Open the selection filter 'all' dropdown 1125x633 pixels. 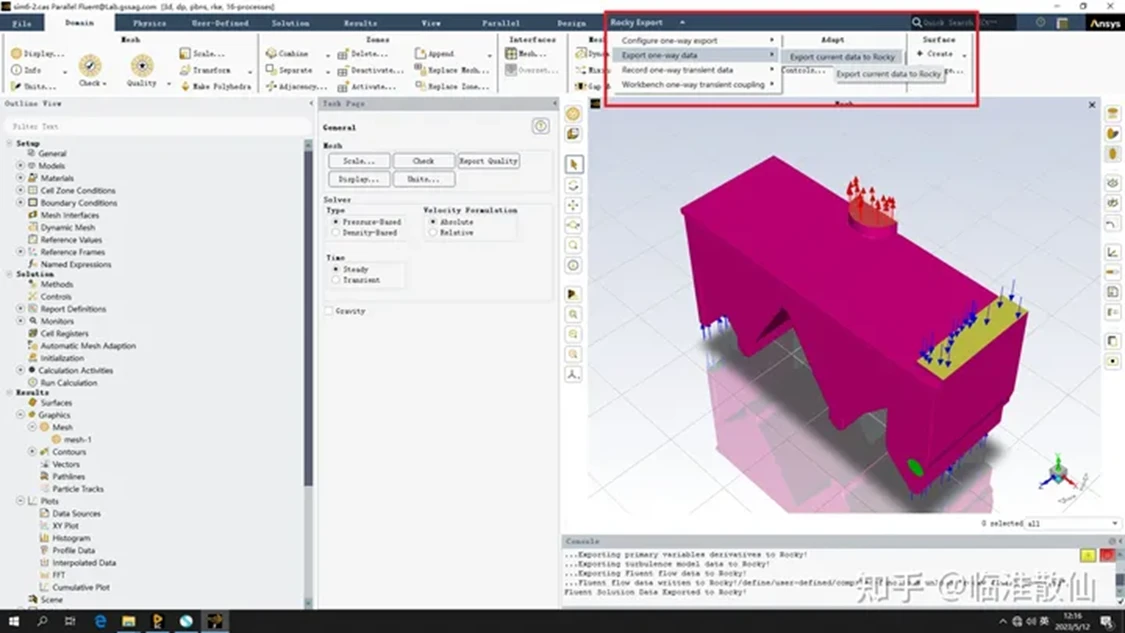[x=1073, y=523]
